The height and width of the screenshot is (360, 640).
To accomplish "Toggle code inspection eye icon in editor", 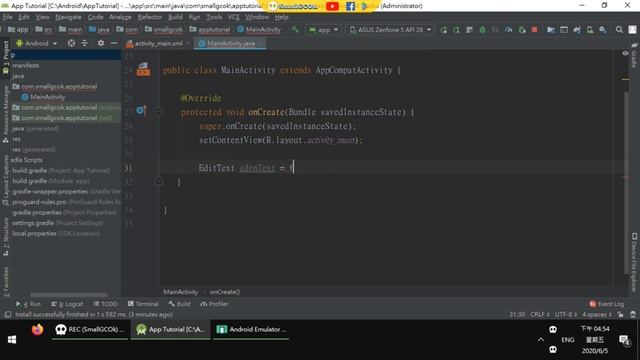I will 625,53.
